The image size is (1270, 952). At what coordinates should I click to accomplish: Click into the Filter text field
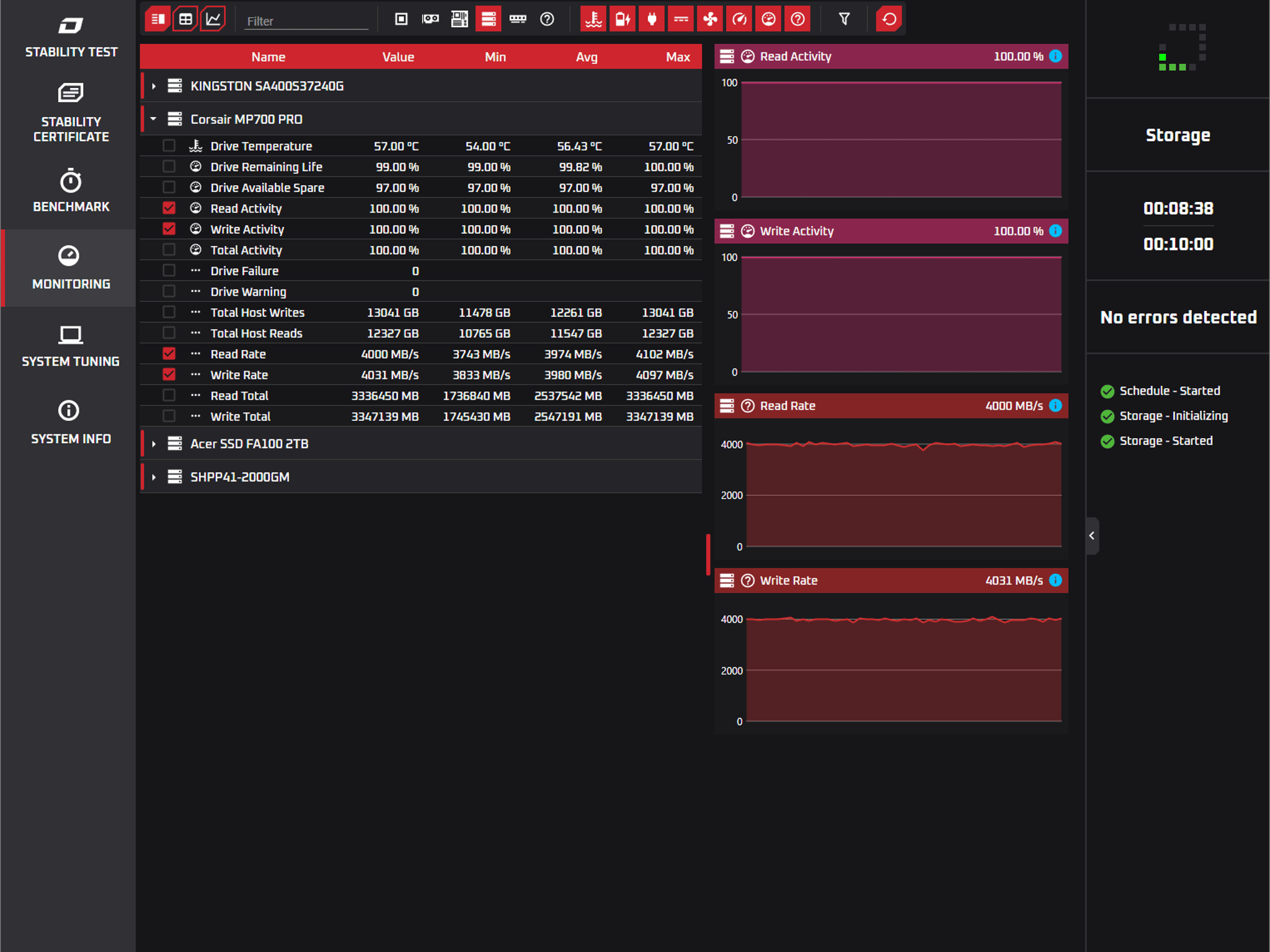pyautogui.click(x=306, y=21)
